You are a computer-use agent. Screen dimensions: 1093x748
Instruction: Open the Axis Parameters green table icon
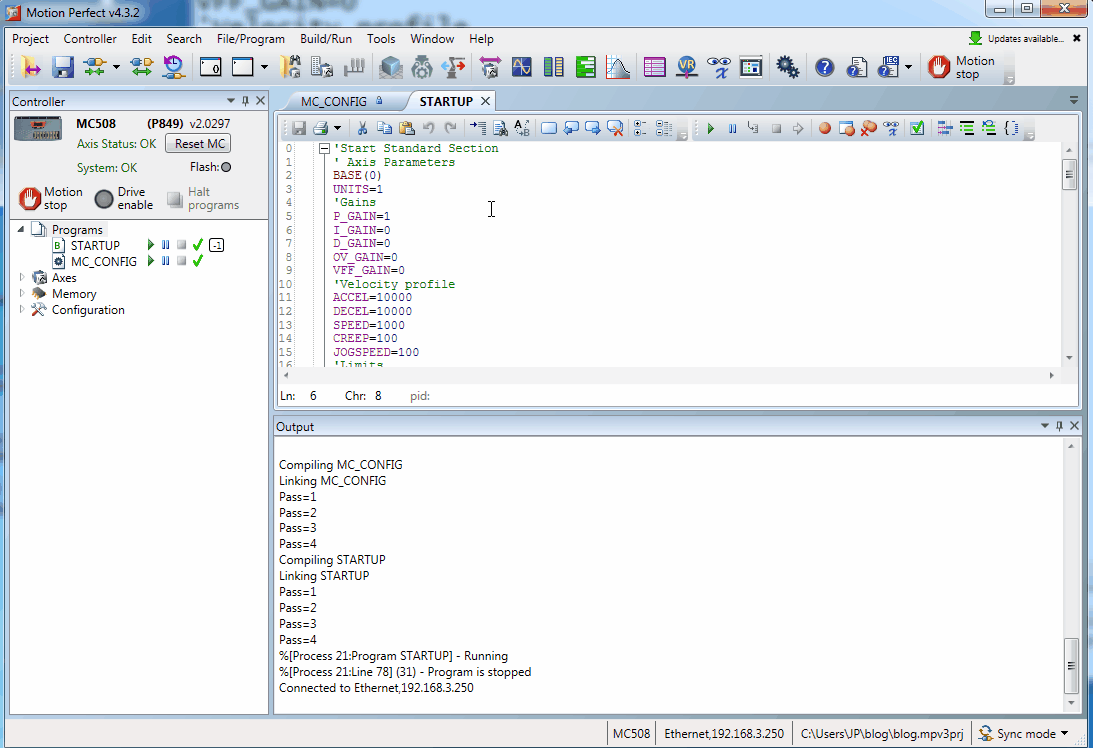[x=586, y=67]
